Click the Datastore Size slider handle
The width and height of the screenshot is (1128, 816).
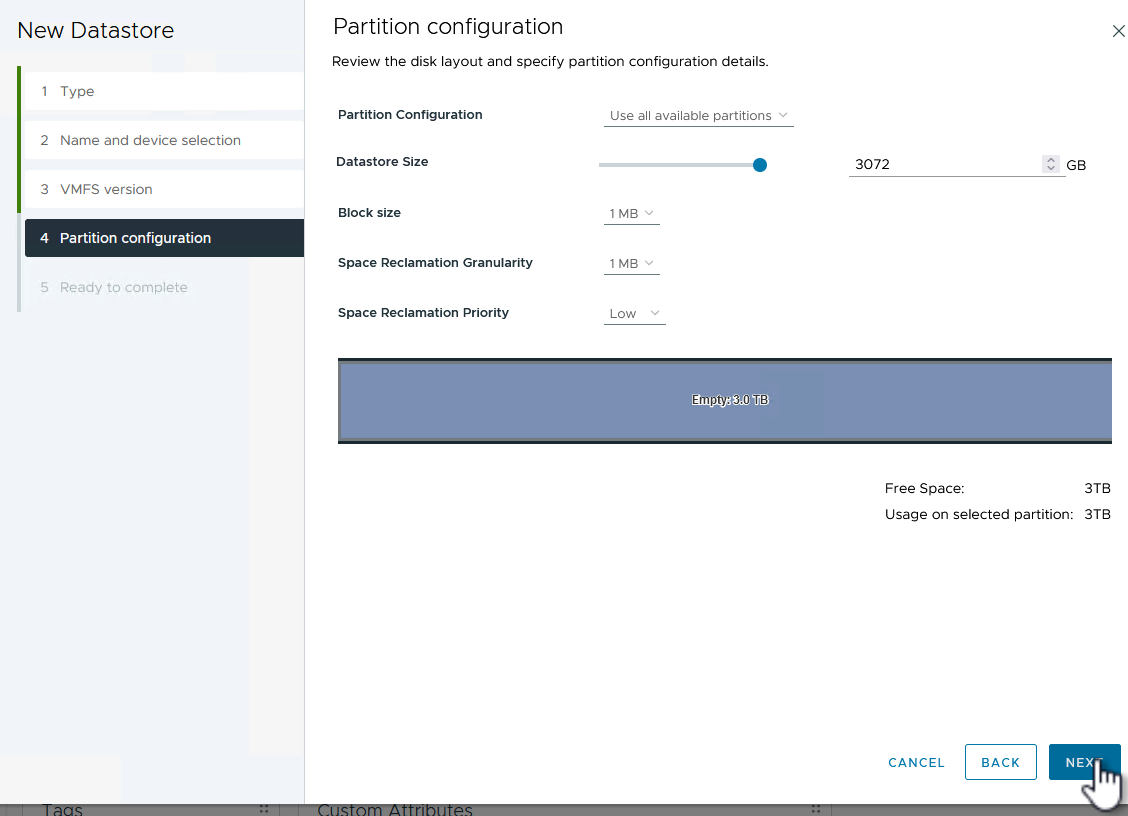pos(760,165)
